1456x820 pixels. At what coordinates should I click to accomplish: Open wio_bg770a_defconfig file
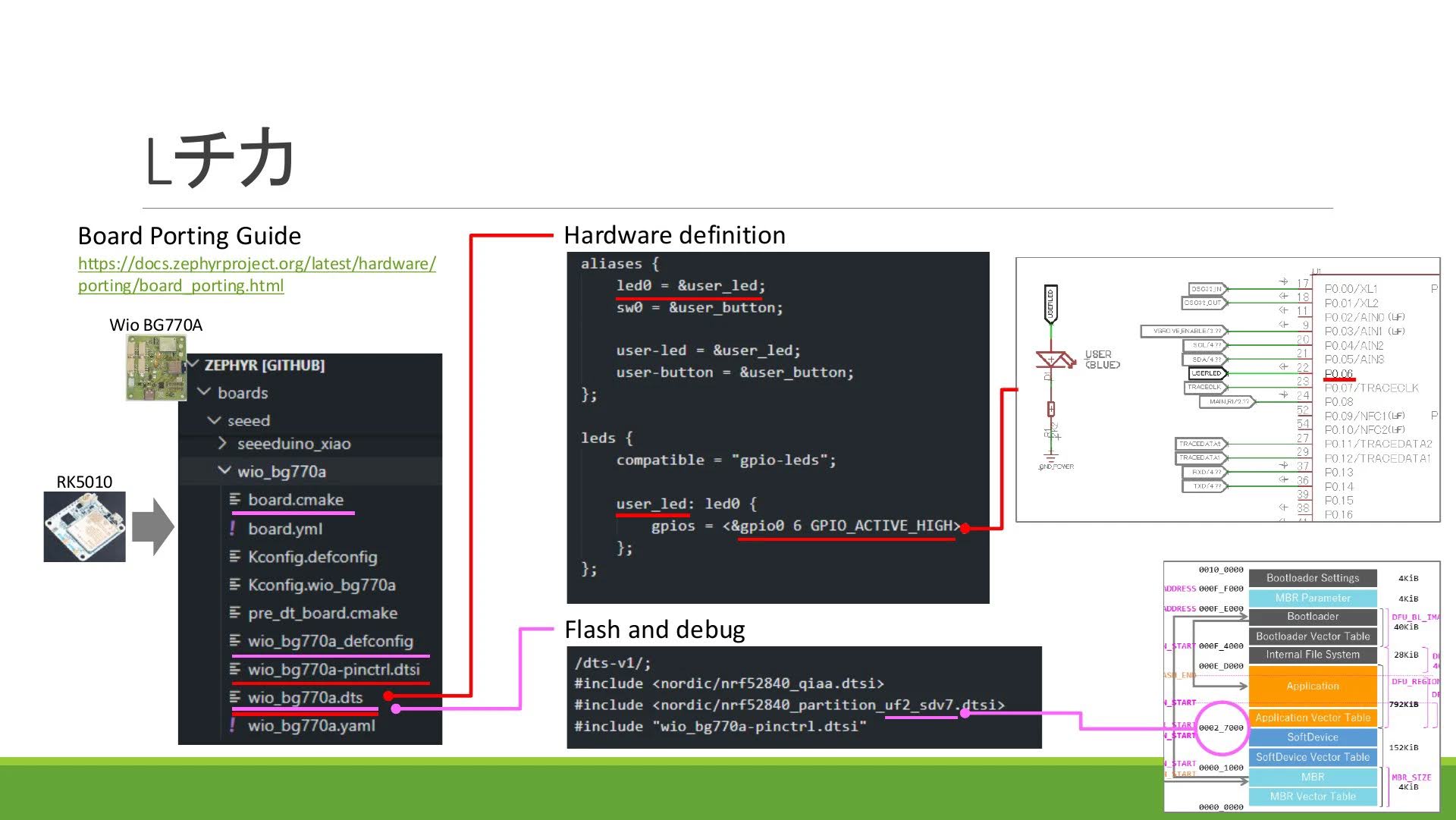330,641
